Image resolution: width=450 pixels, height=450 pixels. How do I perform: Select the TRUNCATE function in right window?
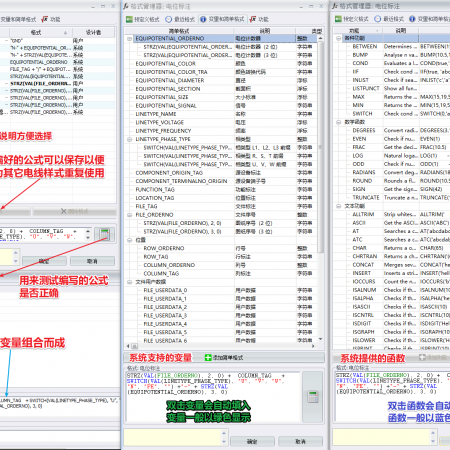(x=366, y=198)
